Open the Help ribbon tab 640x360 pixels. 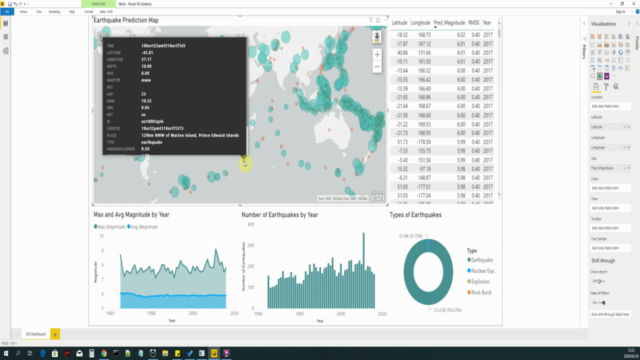tap(72, 11)
